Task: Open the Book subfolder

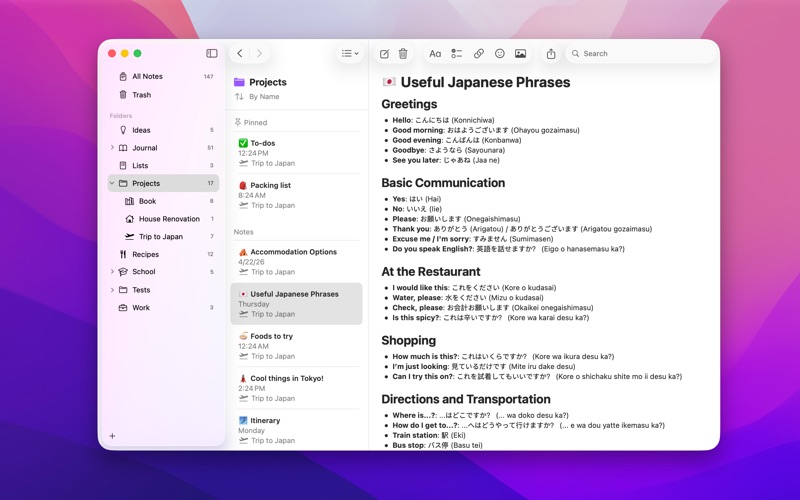Action: click(163, 201)
